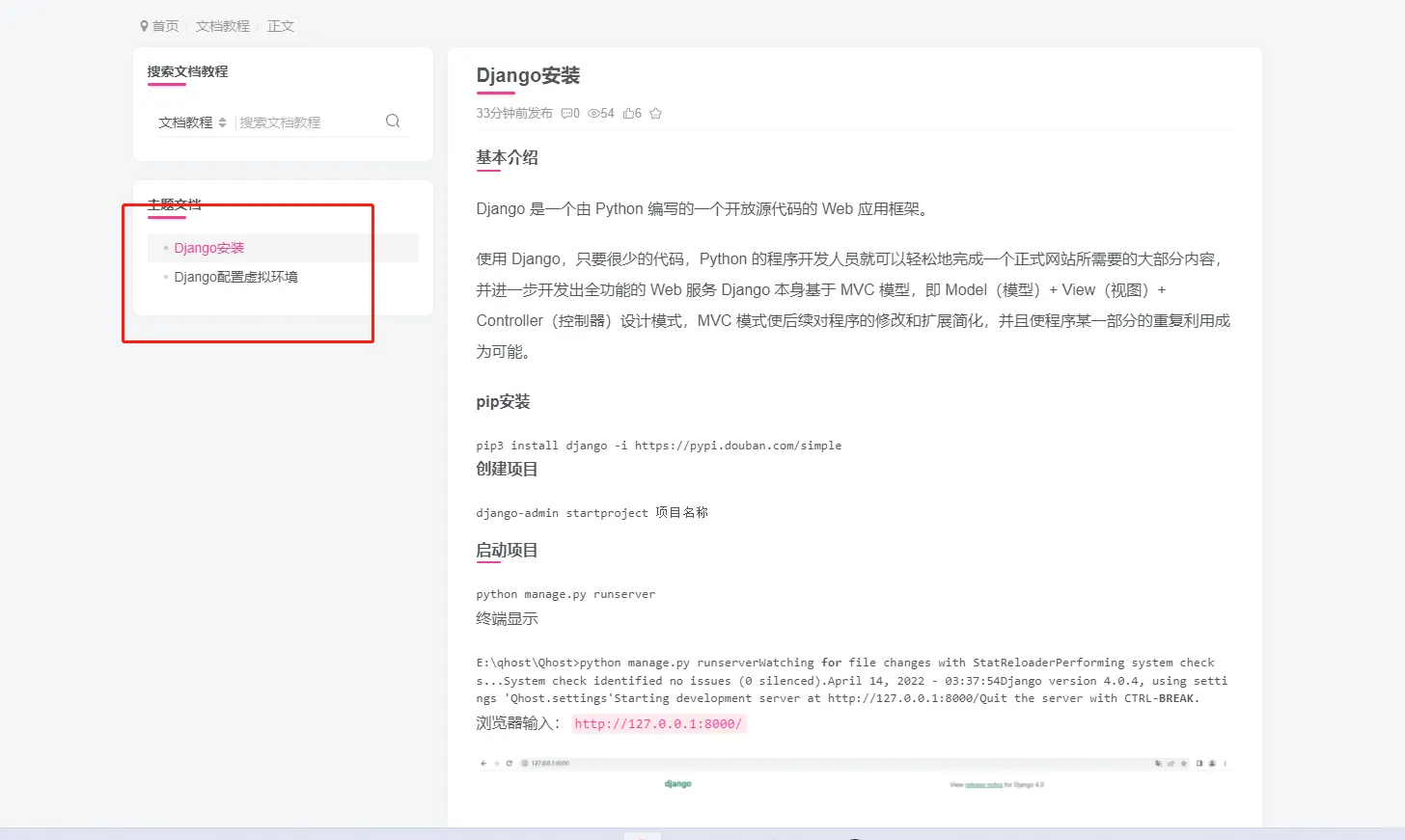Click the 创建项目 heading
This screenshot has width=1405, height=840.
pyautogui.click(x=507, y=469)
